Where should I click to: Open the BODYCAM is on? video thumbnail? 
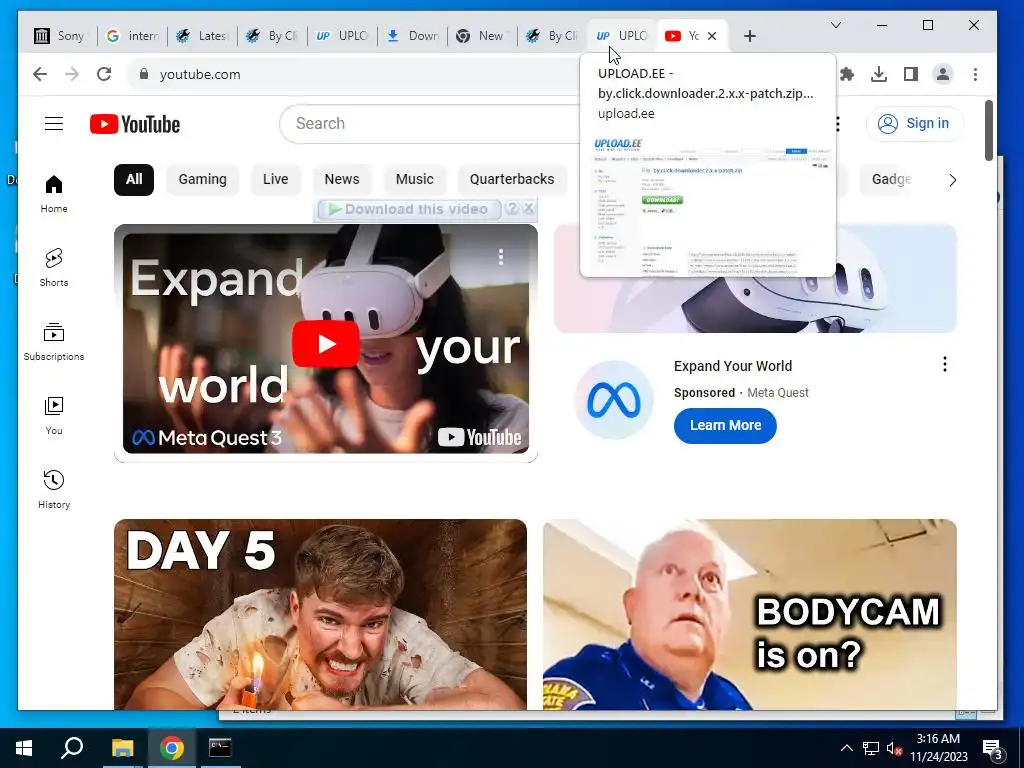pos(750,614)
